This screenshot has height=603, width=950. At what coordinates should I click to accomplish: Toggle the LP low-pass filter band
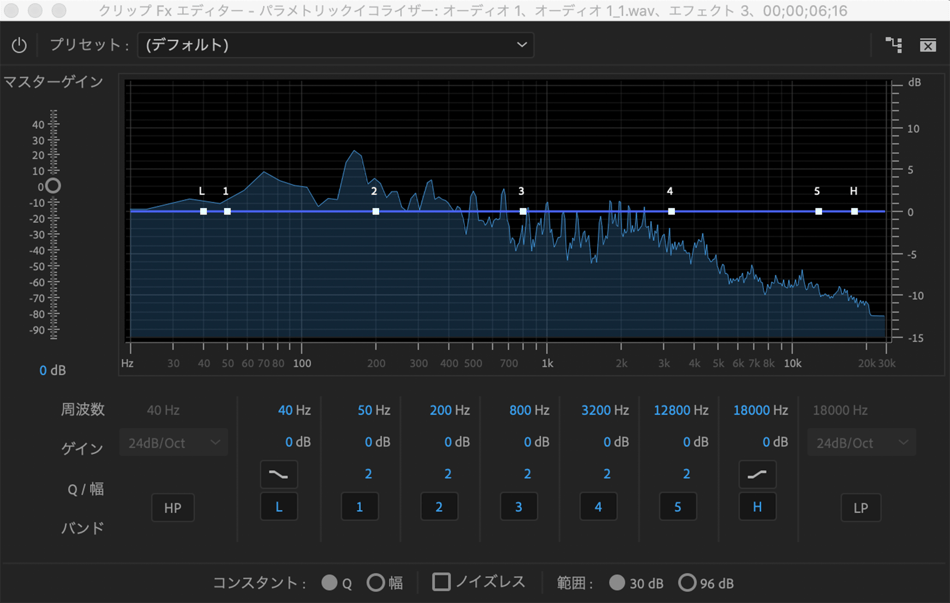[x=860, y=507]
